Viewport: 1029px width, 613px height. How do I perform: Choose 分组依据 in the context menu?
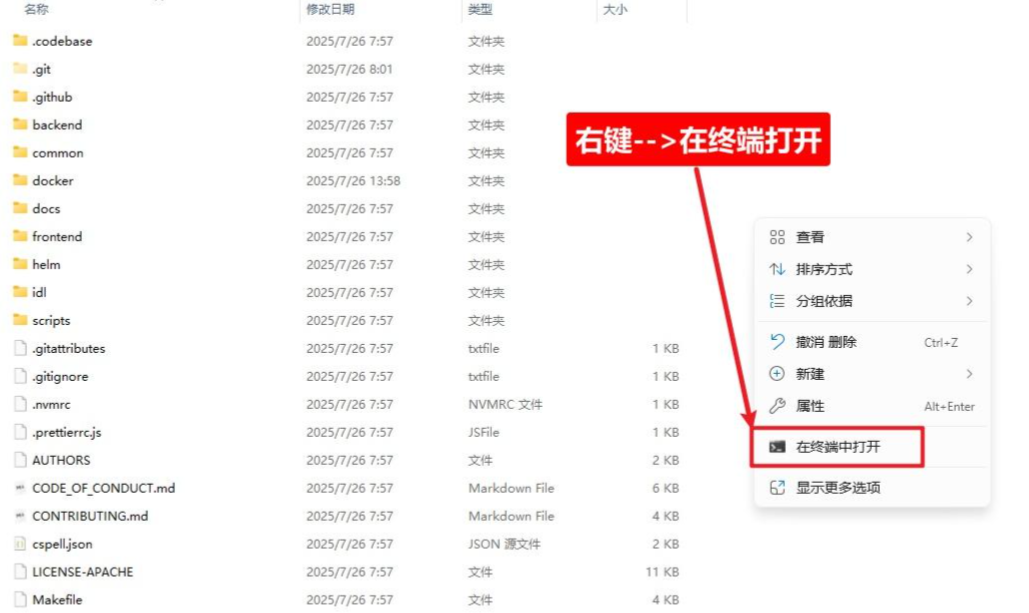(872, 301)
